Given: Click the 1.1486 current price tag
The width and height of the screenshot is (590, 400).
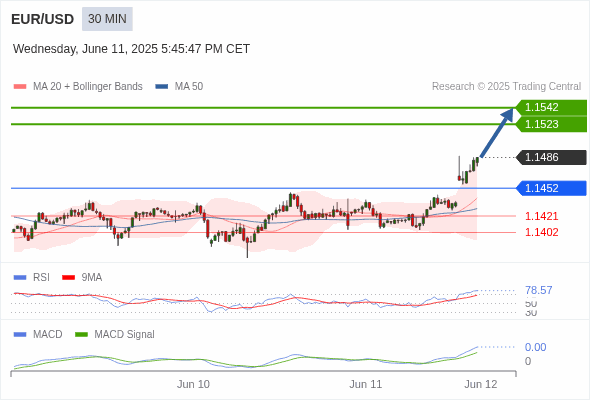Looking at the screenshot, I should [551, 157].
